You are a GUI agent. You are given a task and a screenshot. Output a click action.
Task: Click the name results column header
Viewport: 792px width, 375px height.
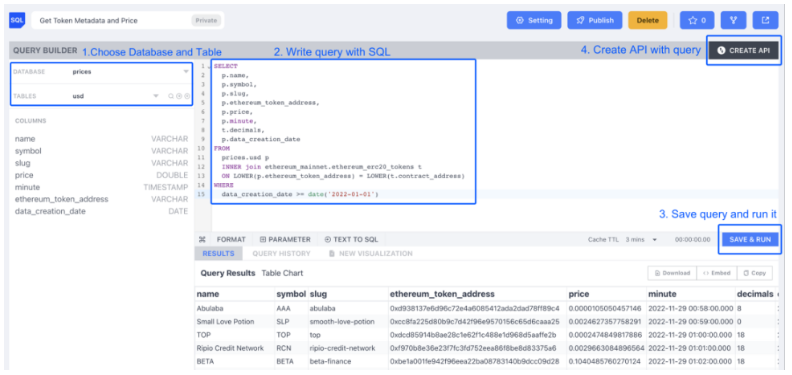208,294
